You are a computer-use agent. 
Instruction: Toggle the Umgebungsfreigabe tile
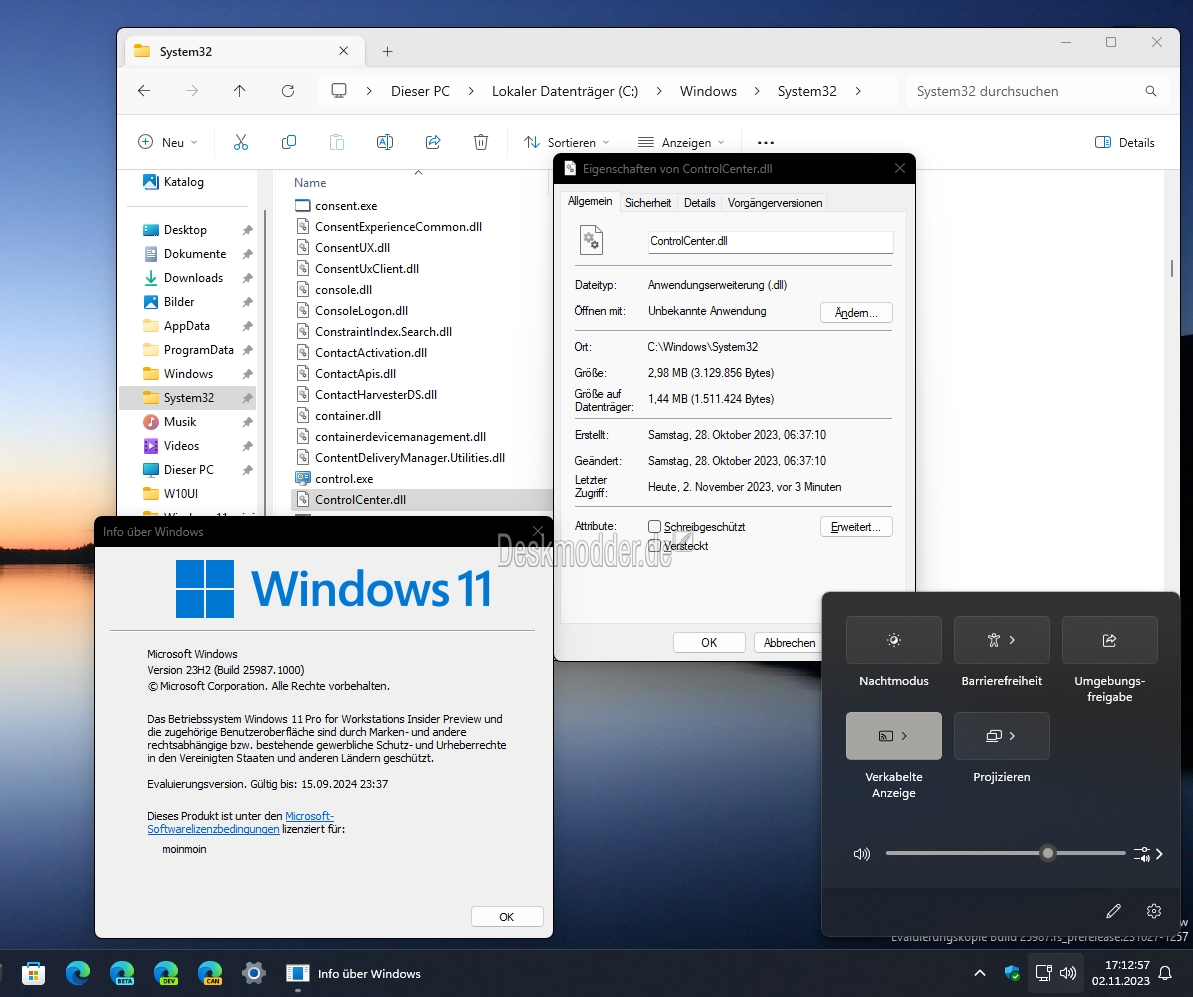1109,640
